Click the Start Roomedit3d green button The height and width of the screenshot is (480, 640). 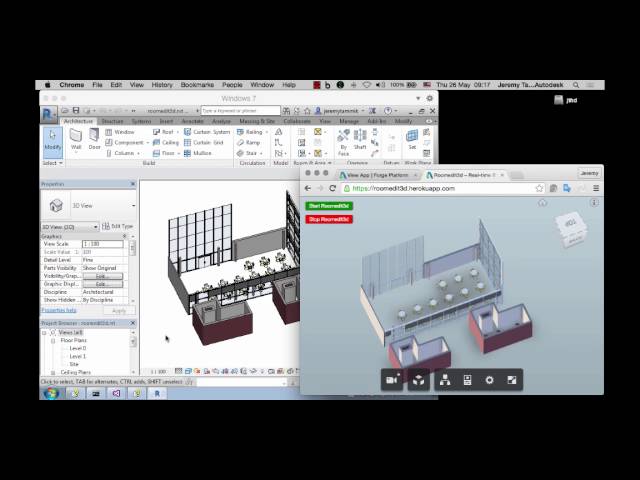tap(329, 206)
